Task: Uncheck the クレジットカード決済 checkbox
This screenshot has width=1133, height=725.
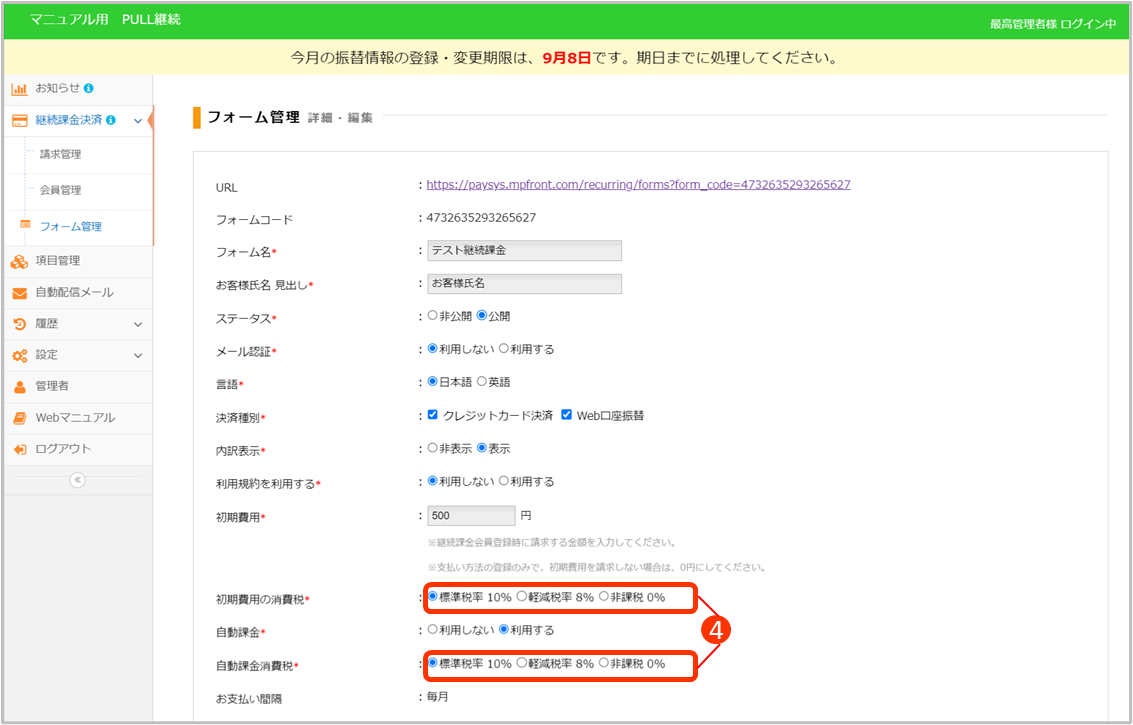Action: coord(432,415)
